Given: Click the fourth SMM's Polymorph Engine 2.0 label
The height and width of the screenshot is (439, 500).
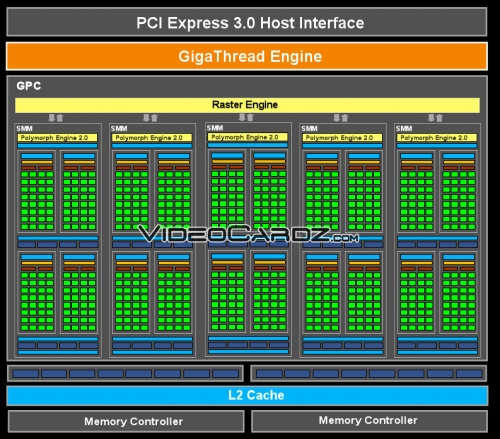Looking at the screenshot, I should click(342, 138).
